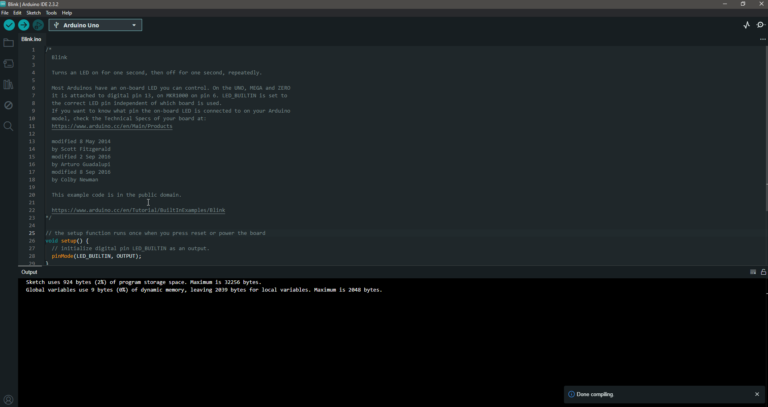Follow the arduino.cc Main/Products link

(112, 126)
